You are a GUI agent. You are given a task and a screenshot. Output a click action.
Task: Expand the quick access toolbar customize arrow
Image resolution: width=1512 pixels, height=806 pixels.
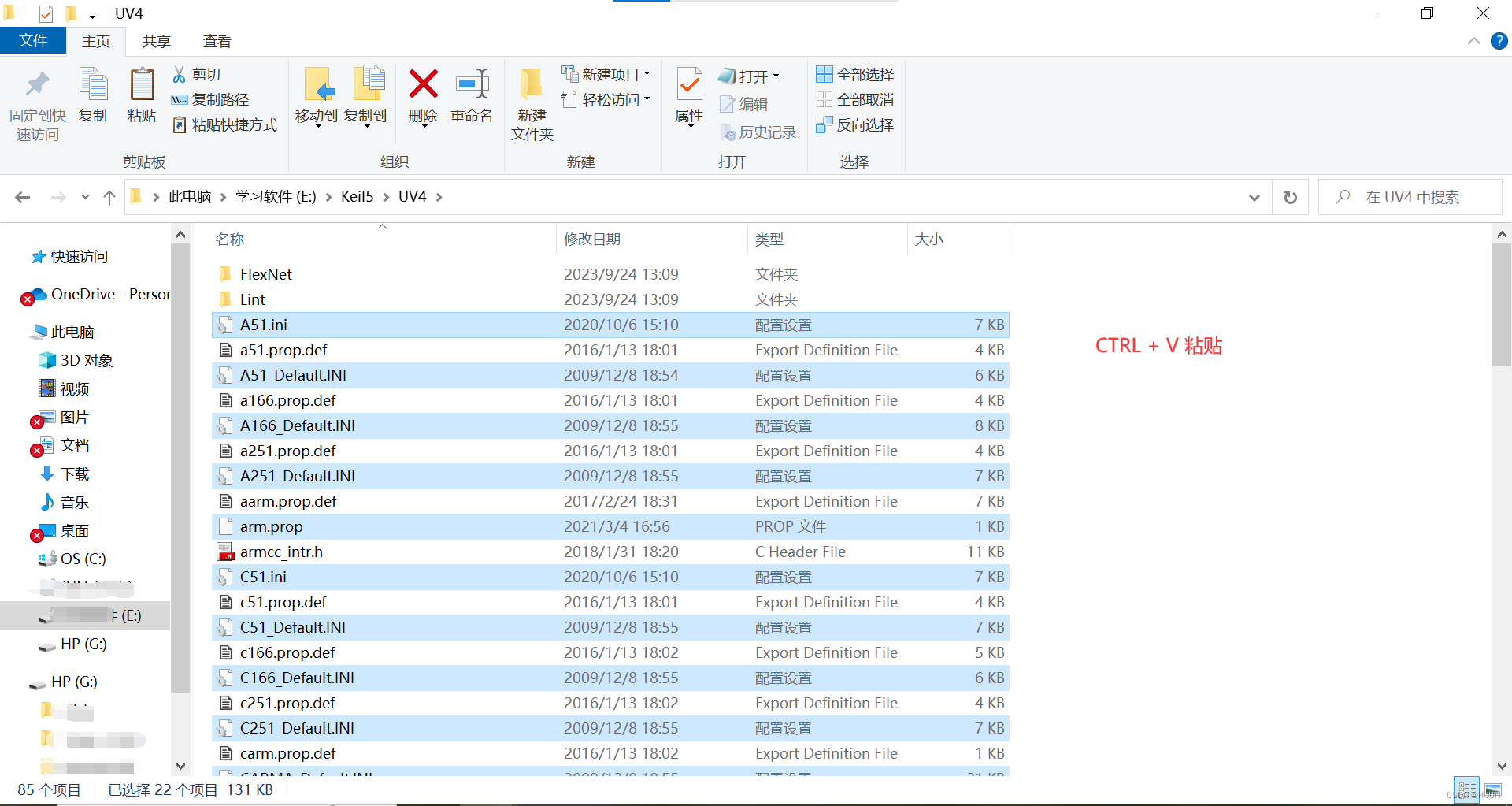point(92,14)
